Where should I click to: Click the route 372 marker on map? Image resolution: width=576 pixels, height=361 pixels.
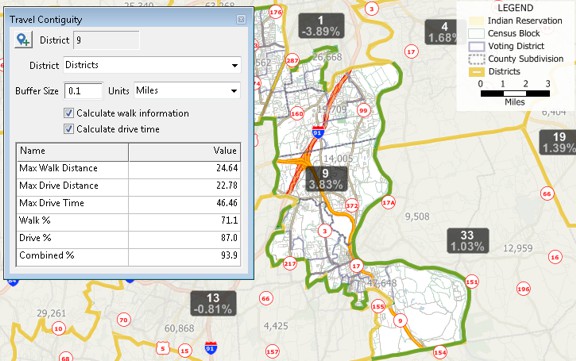352,206
